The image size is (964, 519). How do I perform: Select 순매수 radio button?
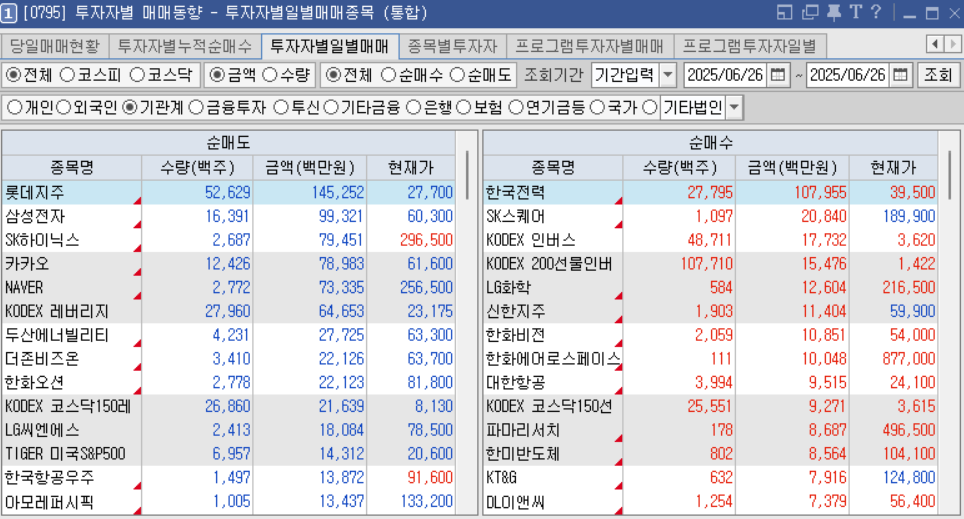(388, 75)
